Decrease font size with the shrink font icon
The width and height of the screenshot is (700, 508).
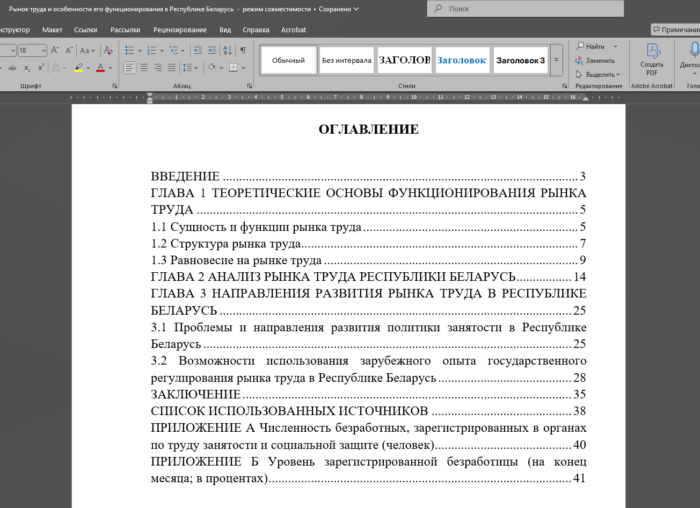point(69,50)
